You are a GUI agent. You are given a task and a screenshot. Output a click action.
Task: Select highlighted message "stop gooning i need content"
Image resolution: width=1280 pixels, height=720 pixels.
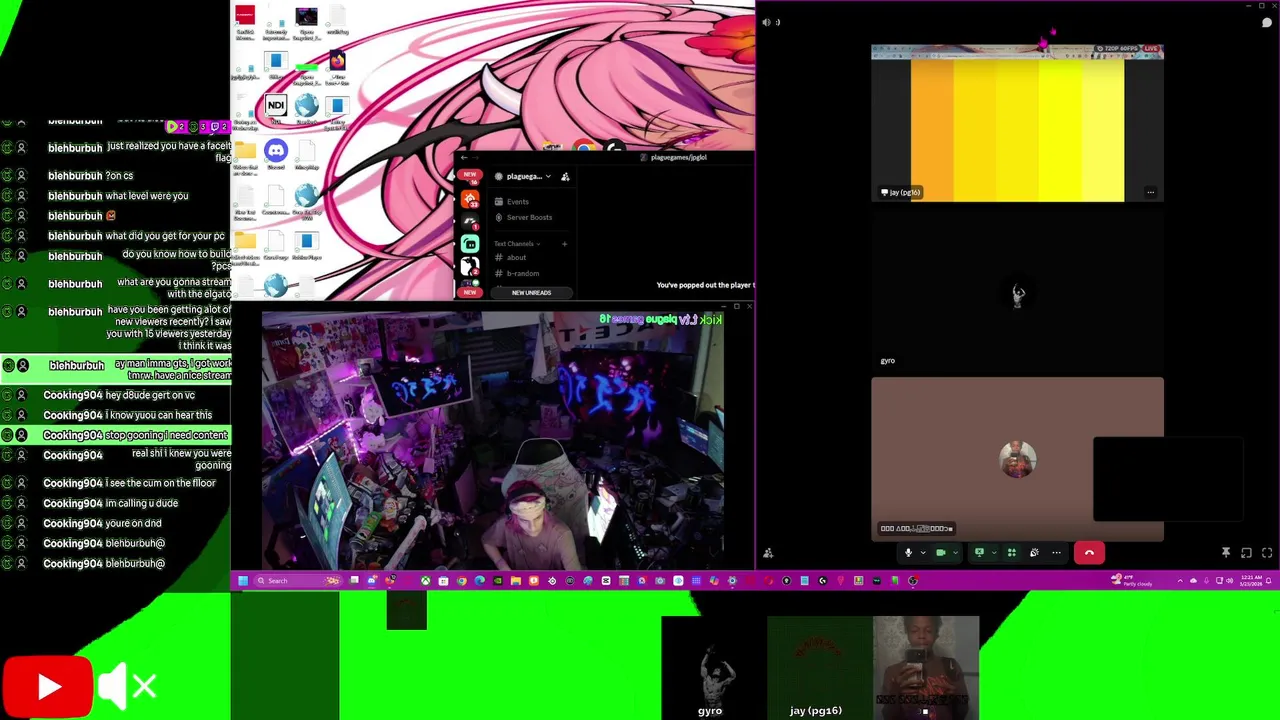click(166, 435)
